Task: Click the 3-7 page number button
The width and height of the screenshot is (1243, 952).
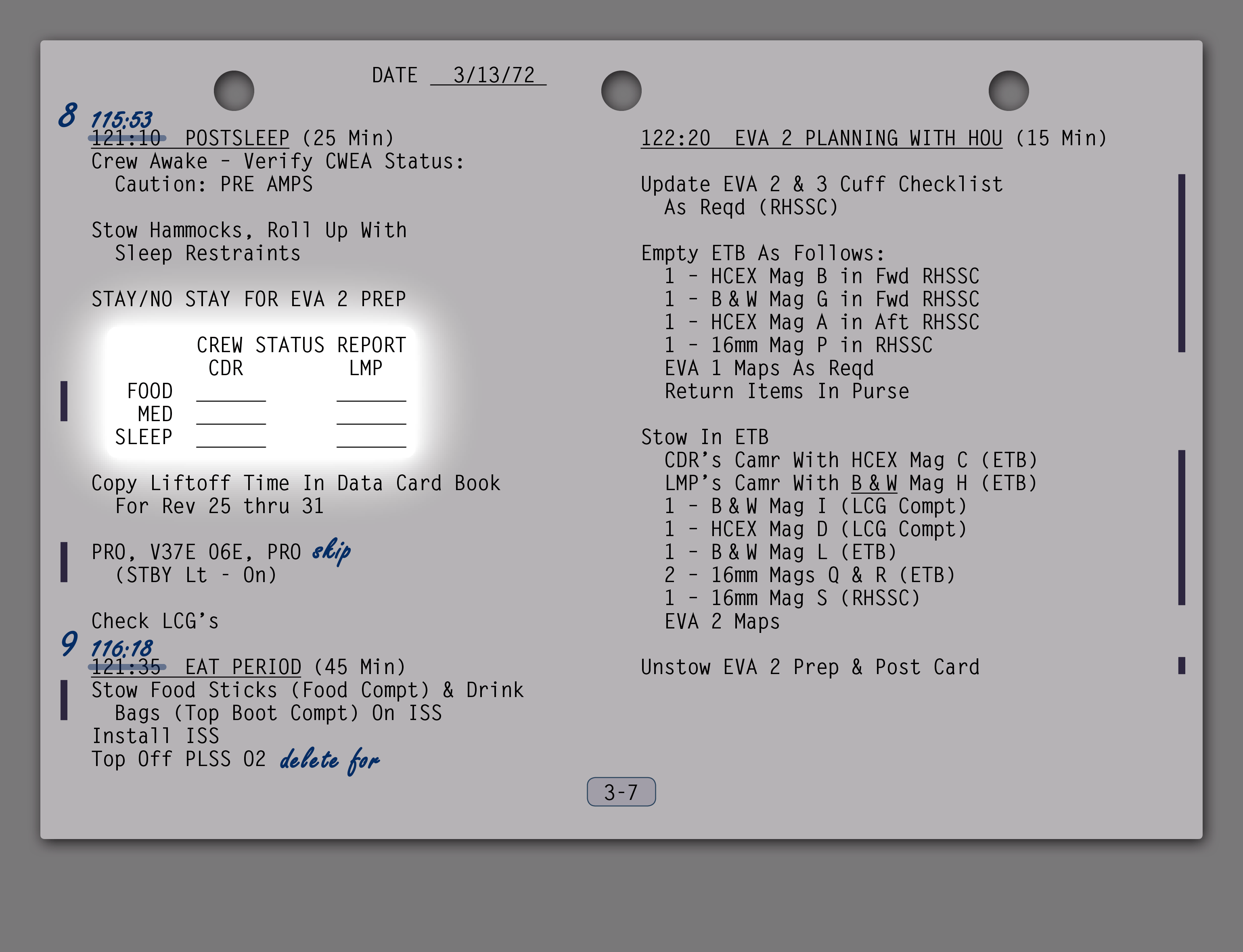Action: [621, 791]
